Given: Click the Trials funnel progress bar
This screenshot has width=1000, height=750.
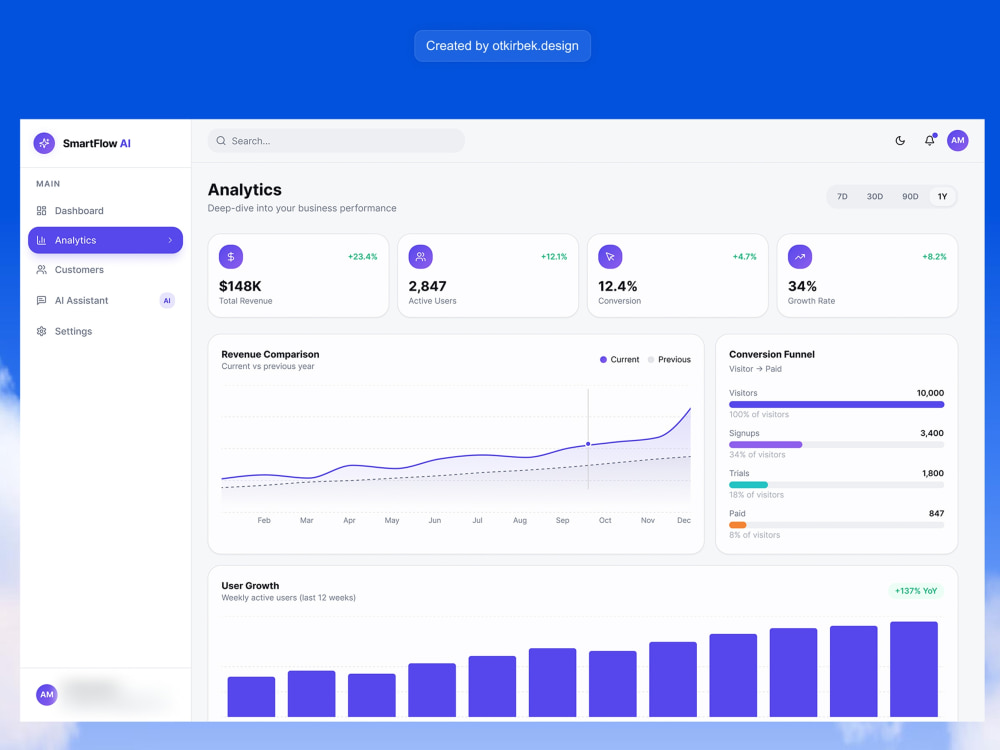Looking at the screenshot, I should pos(836,485).
